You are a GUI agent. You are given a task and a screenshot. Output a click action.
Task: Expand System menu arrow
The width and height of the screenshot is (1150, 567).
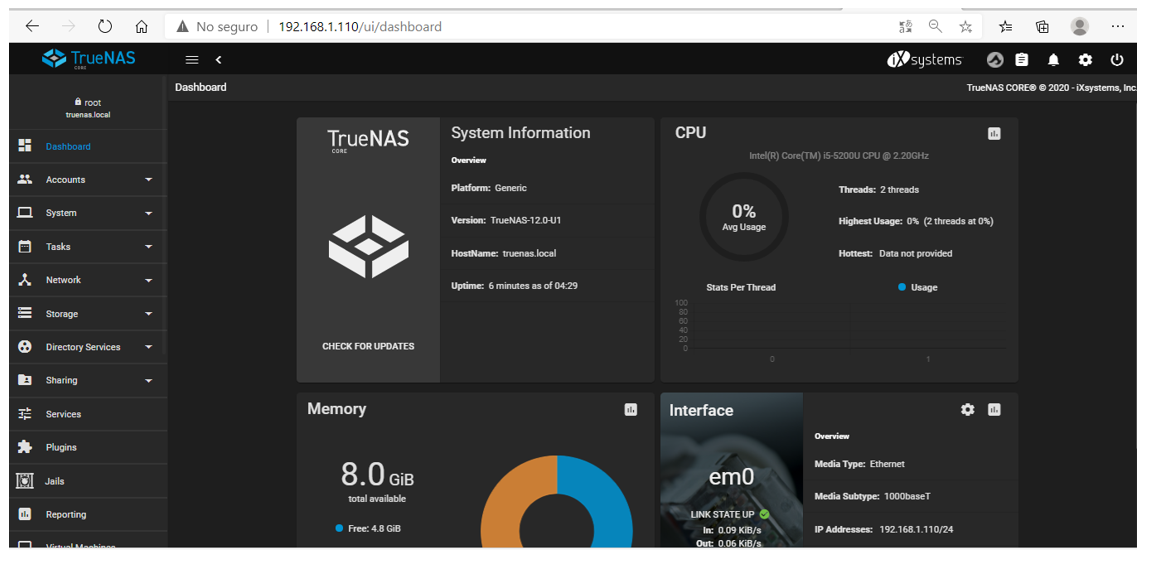tap(149, 213)
